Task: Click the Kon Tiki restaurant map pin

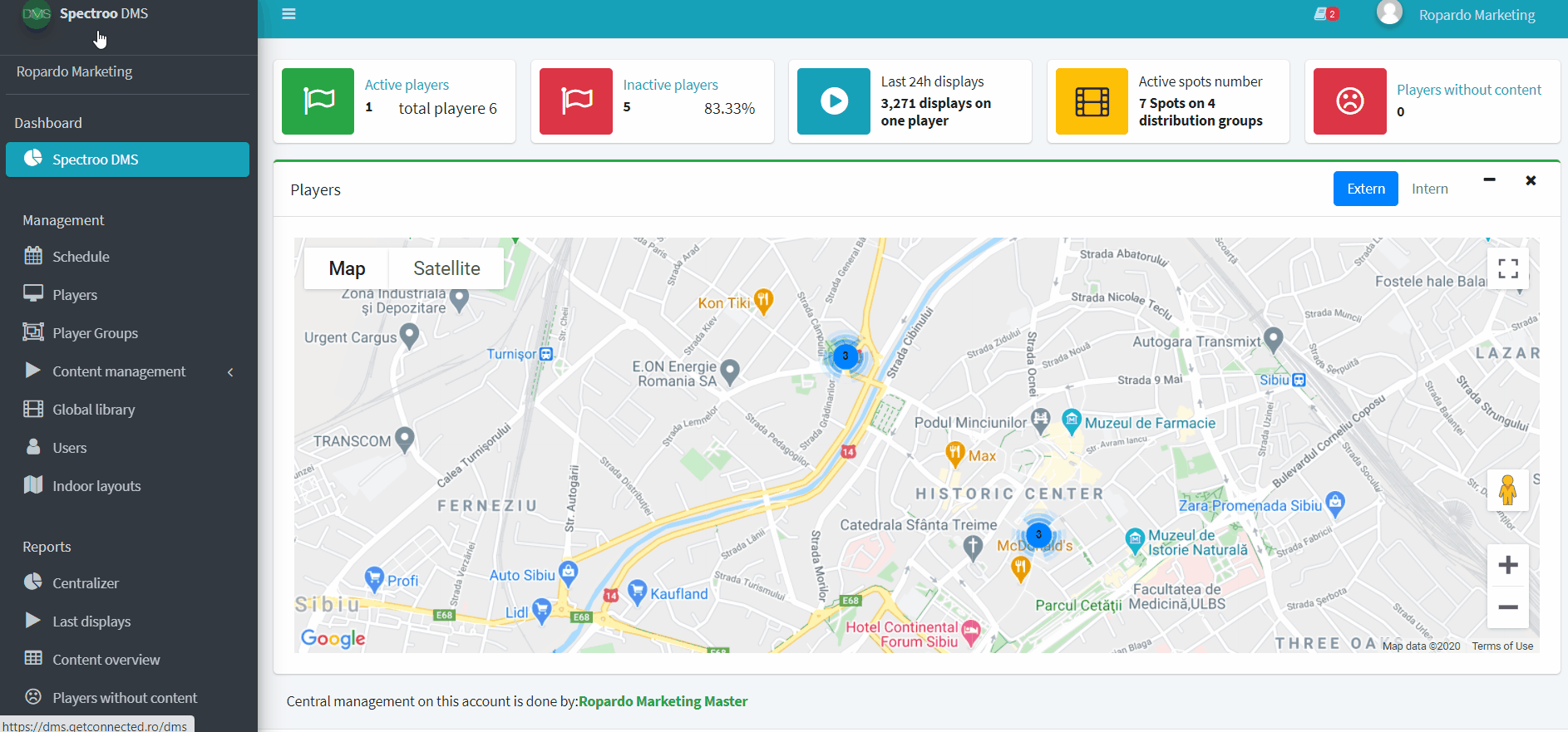Action: [x=763, y=301]
